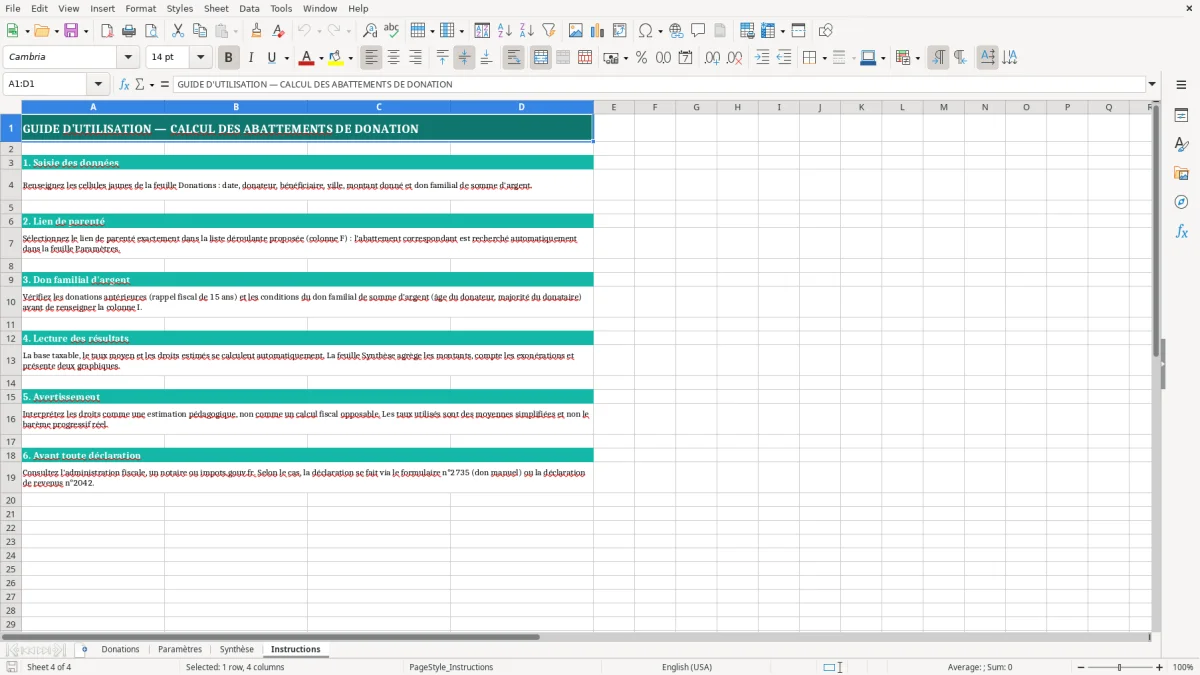Viewport: 1200px width, 675px height.
Task: Toggle Bold formatting
Action: click(228, 57)
